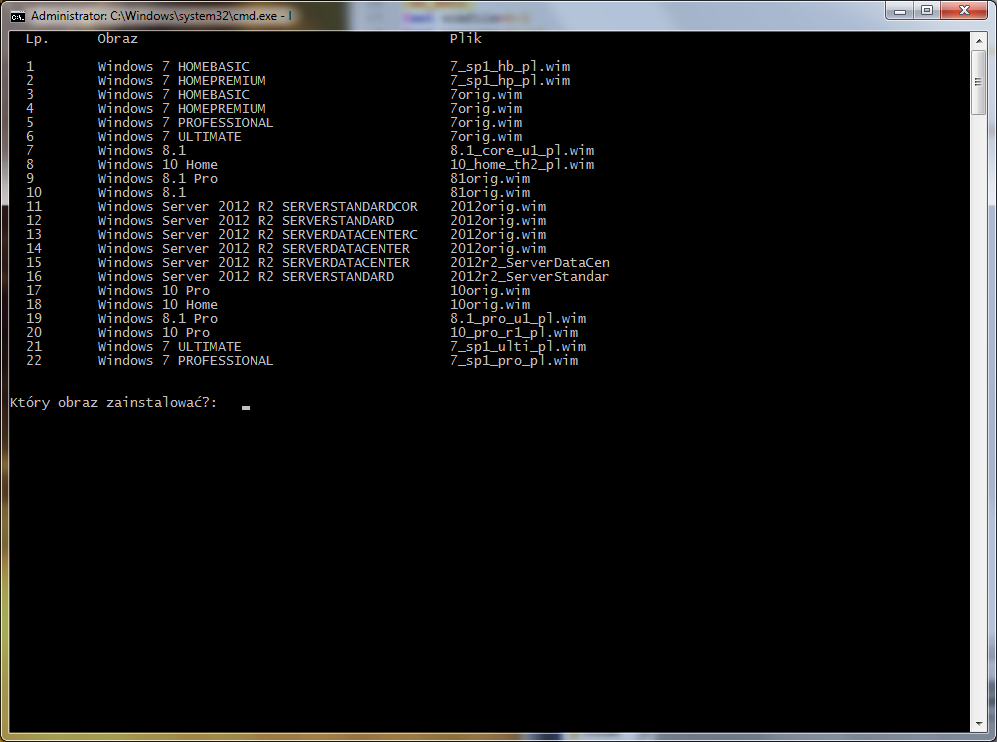This screenshot has width=997, height=742.
Task: Click '7orig.wim' in row 3
Action: click(x=486, y=95)
